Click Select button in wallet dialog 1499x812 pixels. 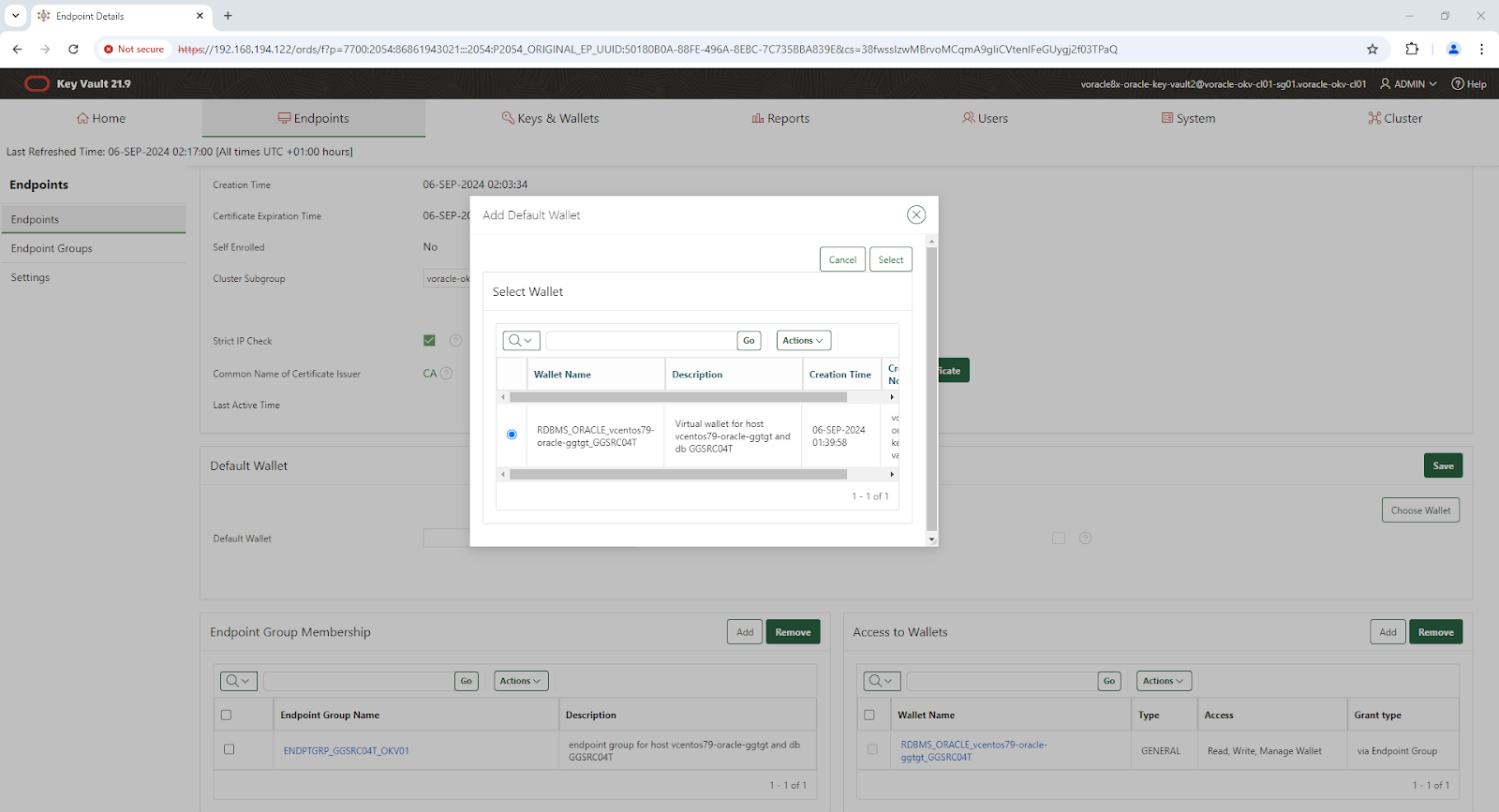(891, 259)
